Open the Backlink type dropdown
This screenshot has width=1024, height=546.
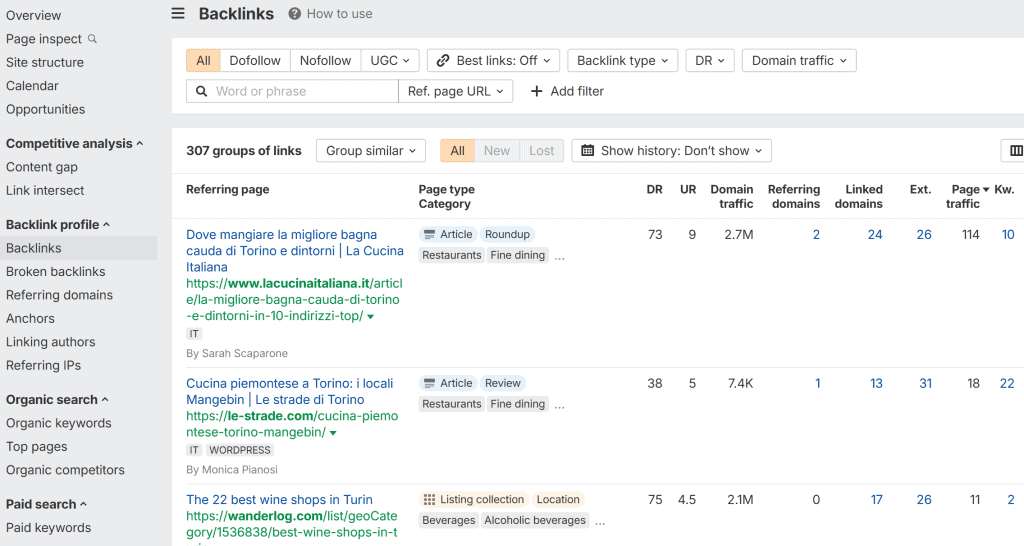point(622,61)
